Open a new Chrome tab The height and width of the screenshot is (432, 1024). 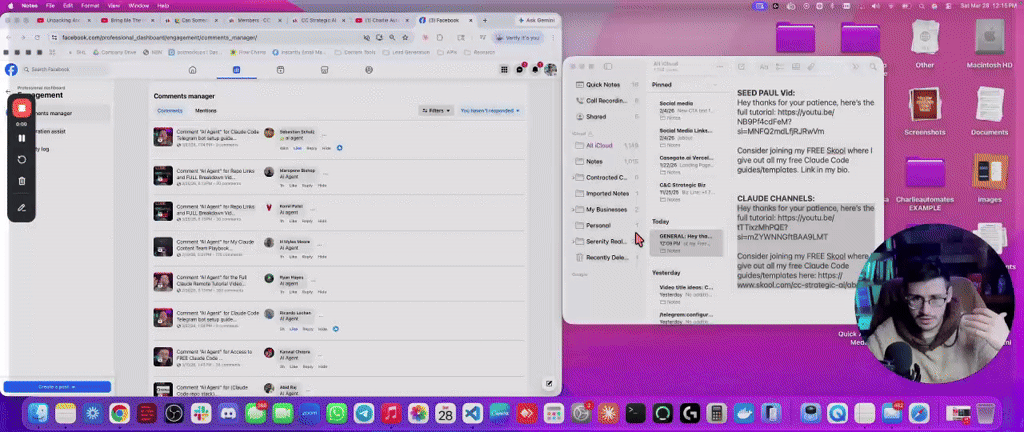484,20
